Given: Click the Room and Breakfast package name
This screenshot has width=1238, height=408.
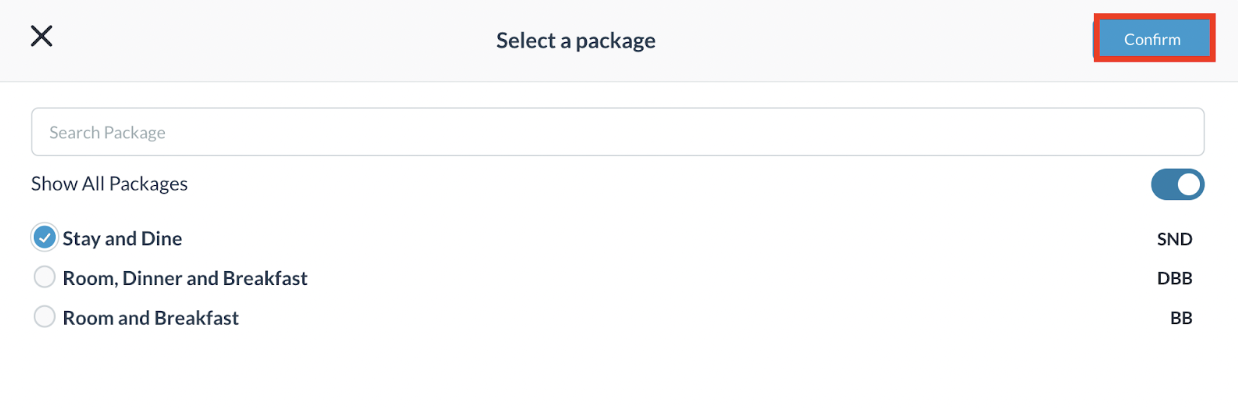Looking at the screenshot, I should tap(151, 318).
